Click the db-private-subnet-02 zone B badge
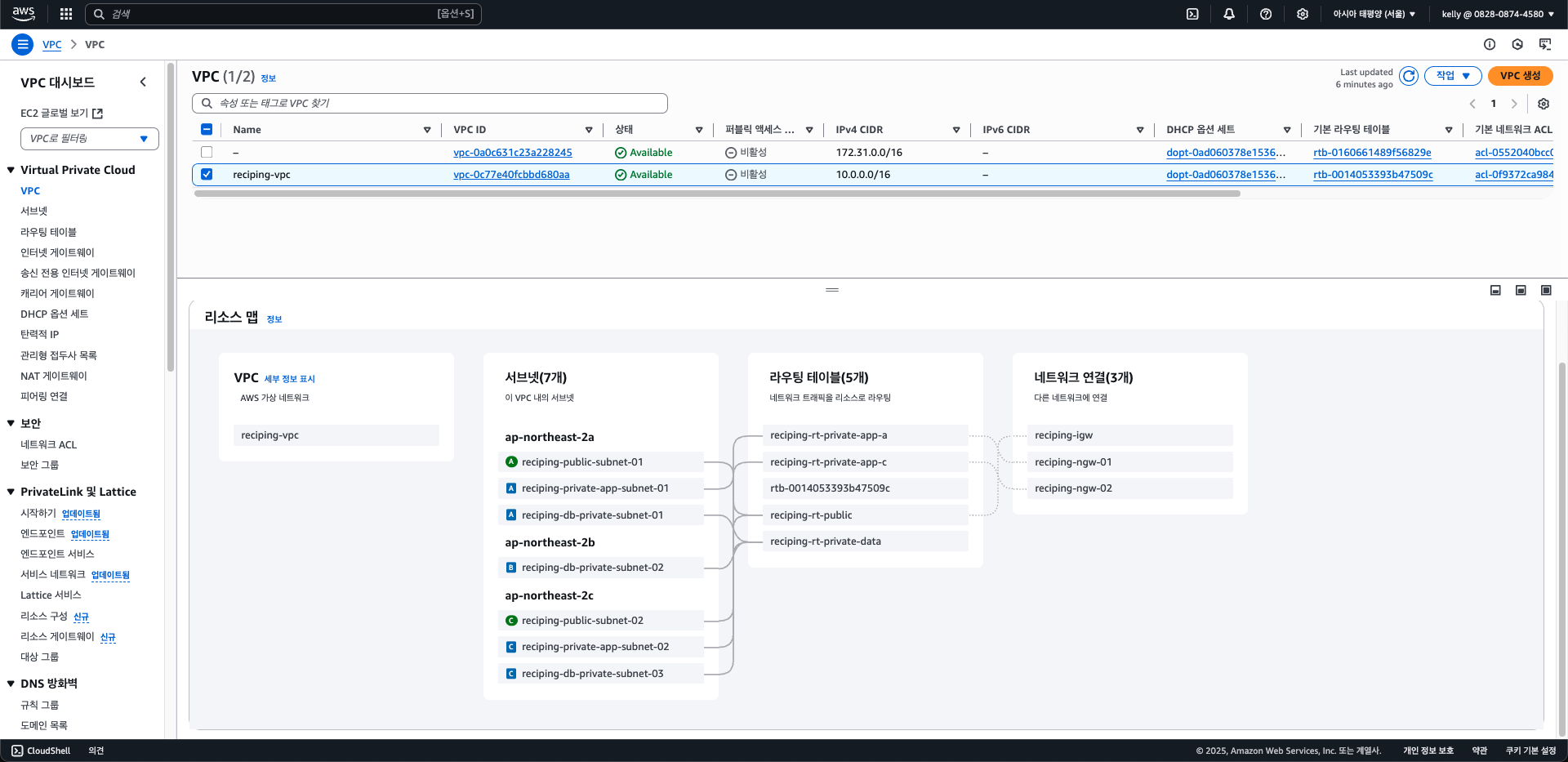Screen dimensions: 1568x762 [x=511, y=568]
